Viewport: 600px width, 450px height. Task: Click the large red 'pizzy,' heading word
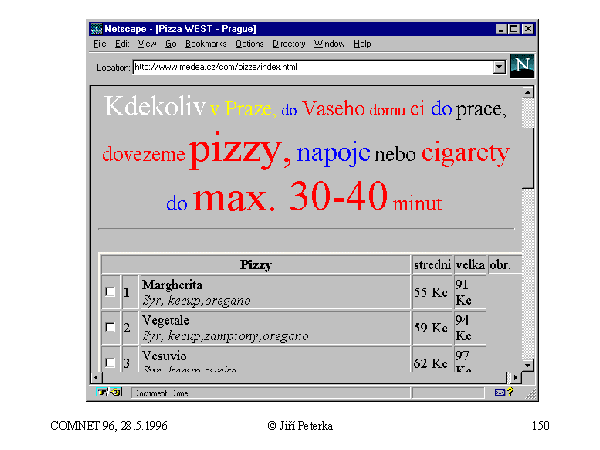tap(240, 150)
